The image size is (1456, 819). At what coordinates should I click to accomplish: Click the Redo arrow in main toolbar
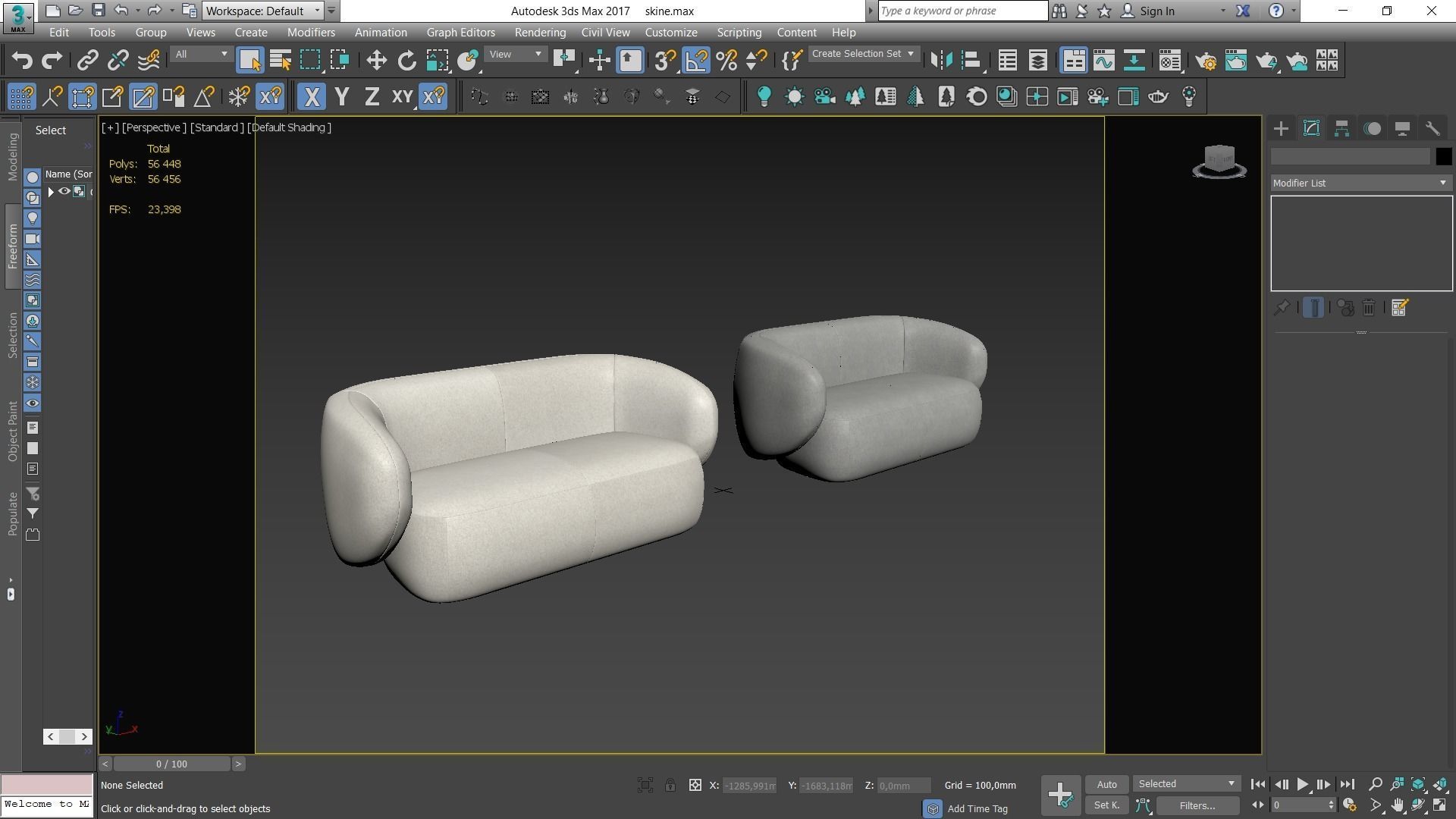click(52, 60)
